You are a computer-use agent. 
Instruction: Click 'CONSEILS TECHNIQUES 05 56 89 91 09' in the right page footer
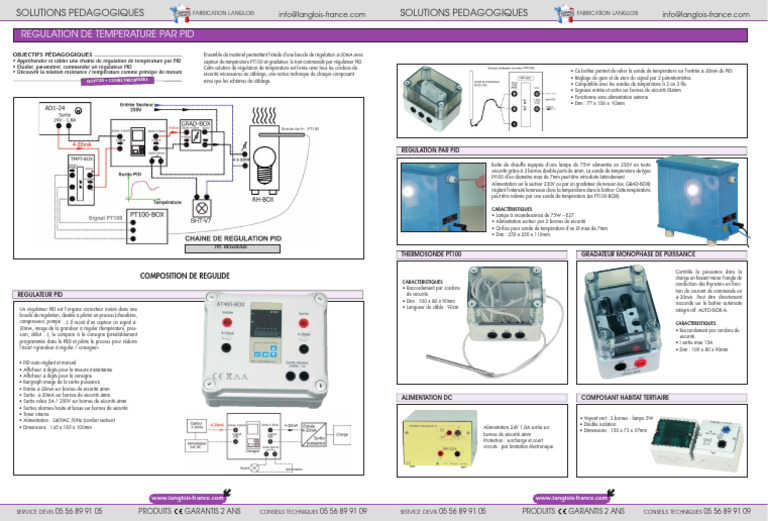coord(697,511)
